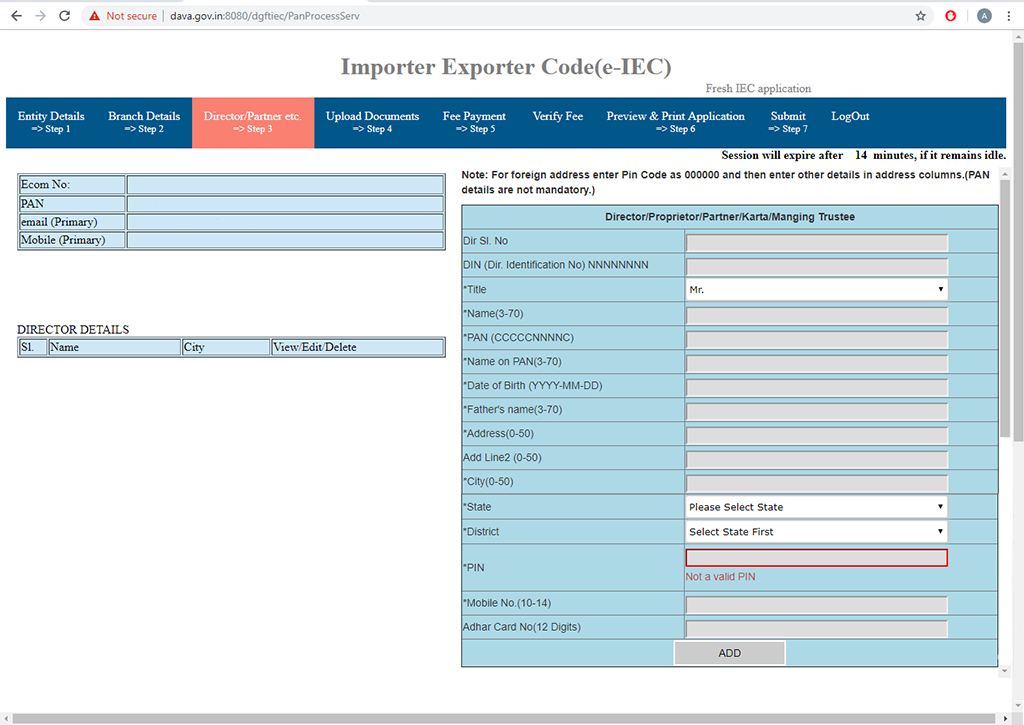
Task: Bookmark this page with the star icon
Action: tap(919, 15)
